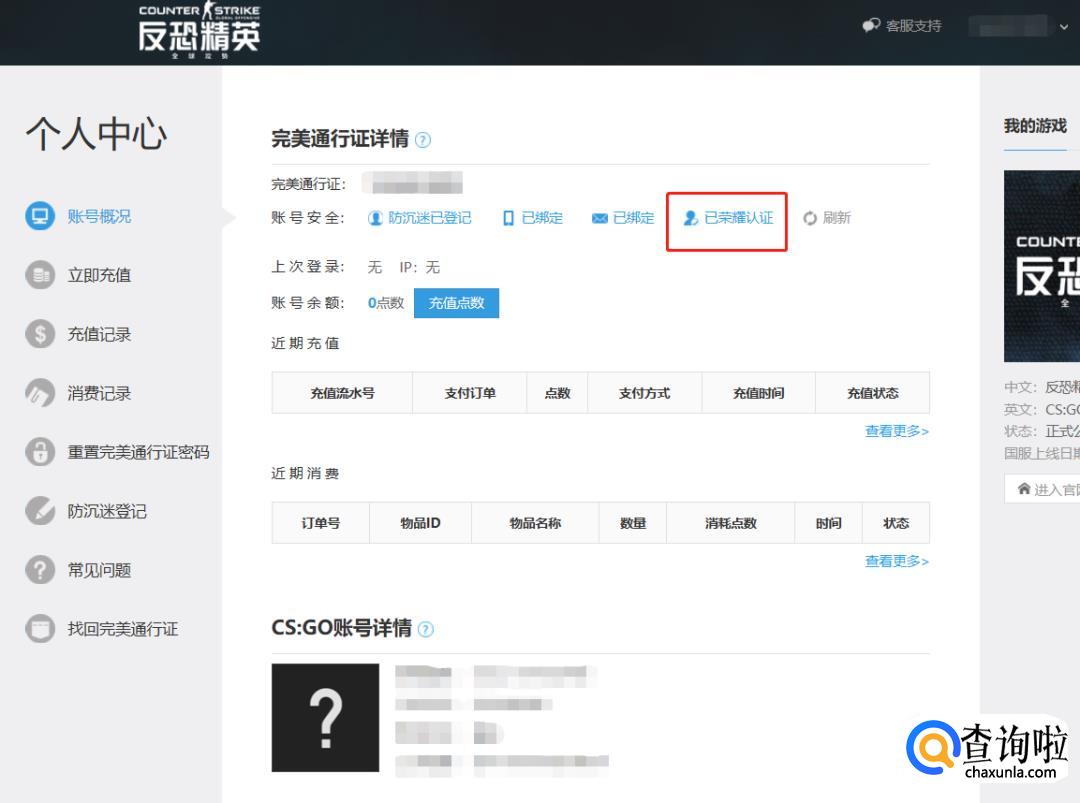Screen dimensions: 1080x803
Task: Click the 订单号 column header
Action: [321, 523]
